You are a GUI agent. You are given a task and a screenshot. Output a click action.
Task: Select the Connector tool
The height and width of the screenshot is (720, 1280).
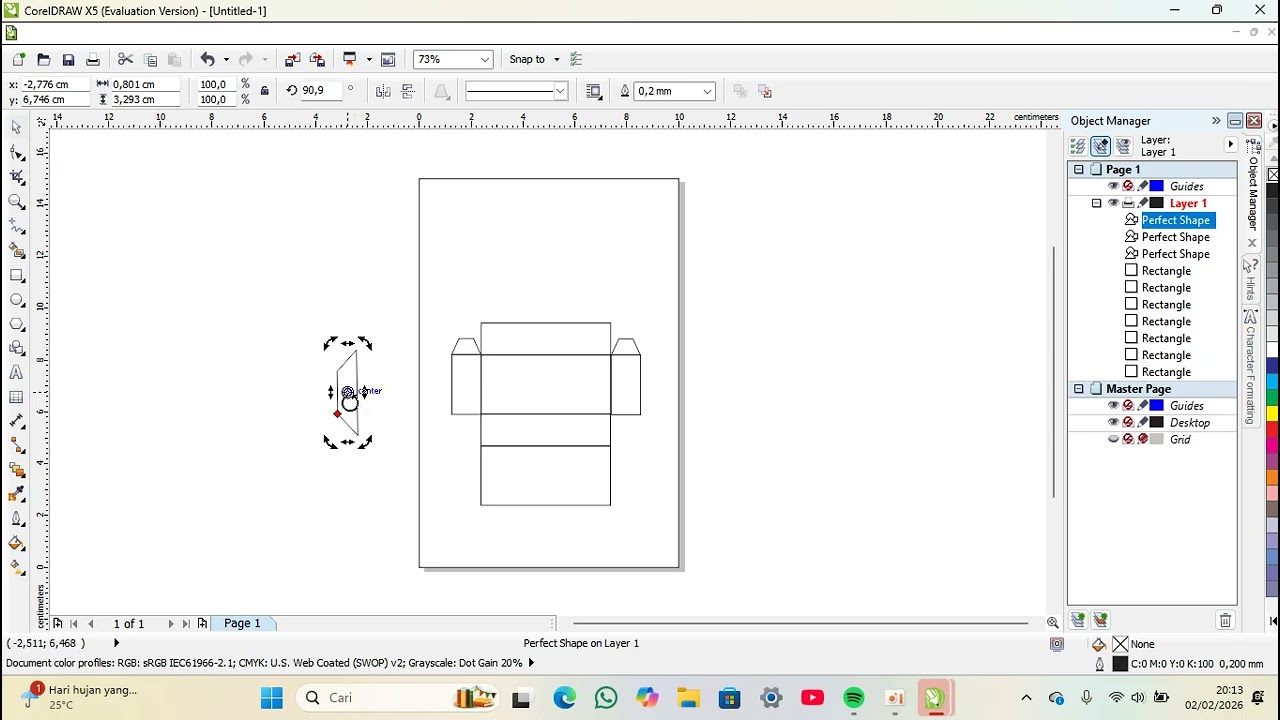(x=16, y=446)
